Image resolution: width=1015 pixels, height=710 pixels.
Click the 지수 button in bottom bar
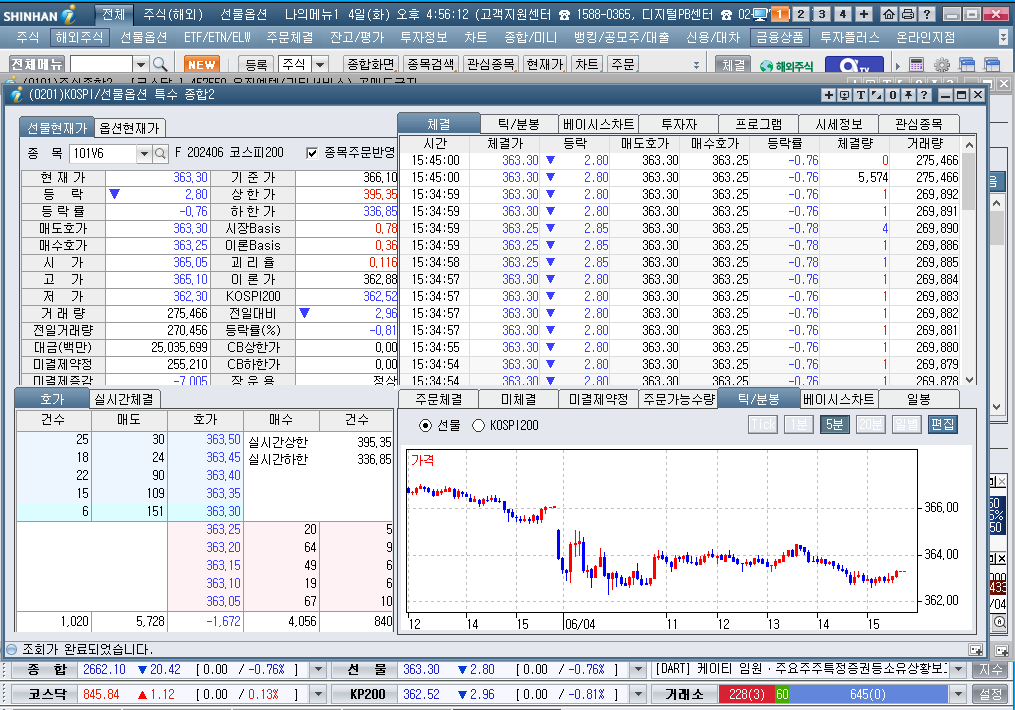click(x=990, y=669)
